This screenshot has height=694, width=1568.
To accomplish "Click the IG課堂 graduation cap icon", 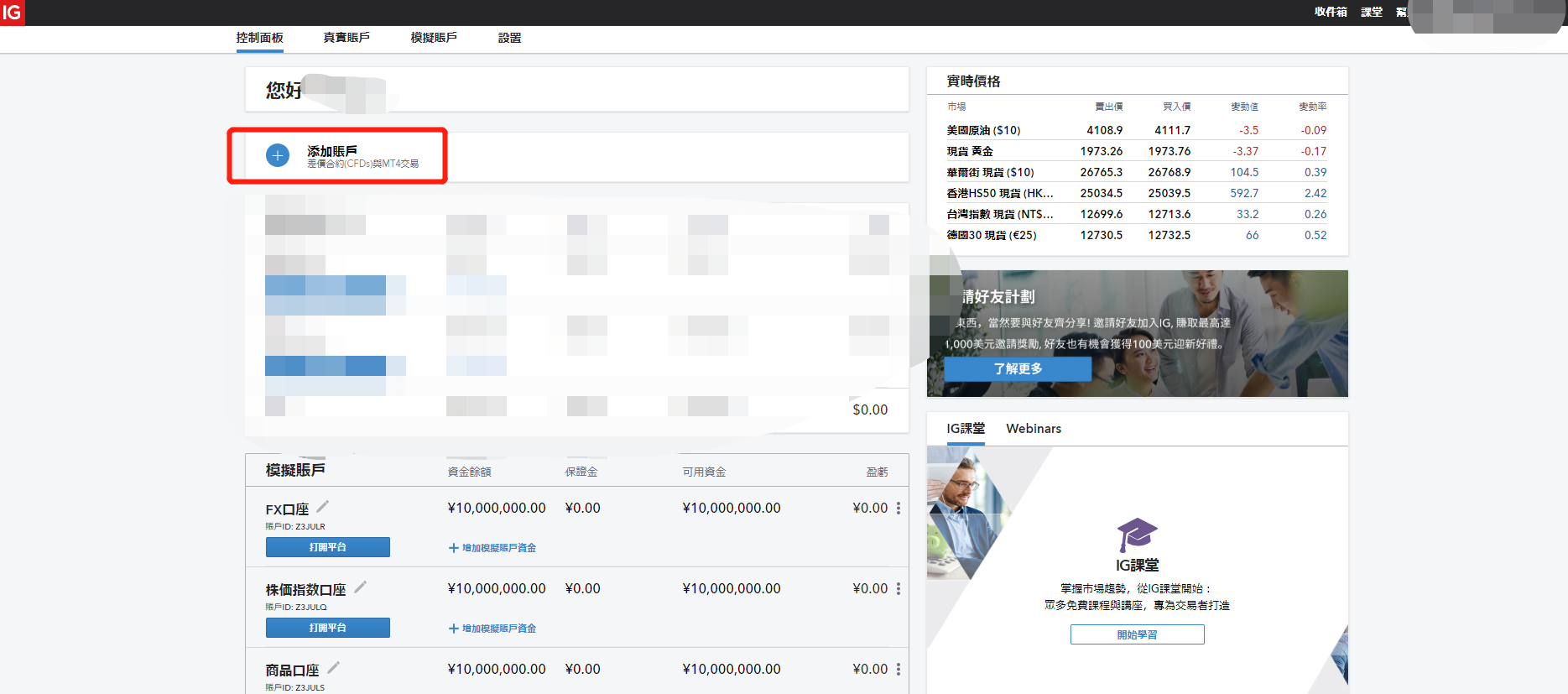I will 1137,535.
